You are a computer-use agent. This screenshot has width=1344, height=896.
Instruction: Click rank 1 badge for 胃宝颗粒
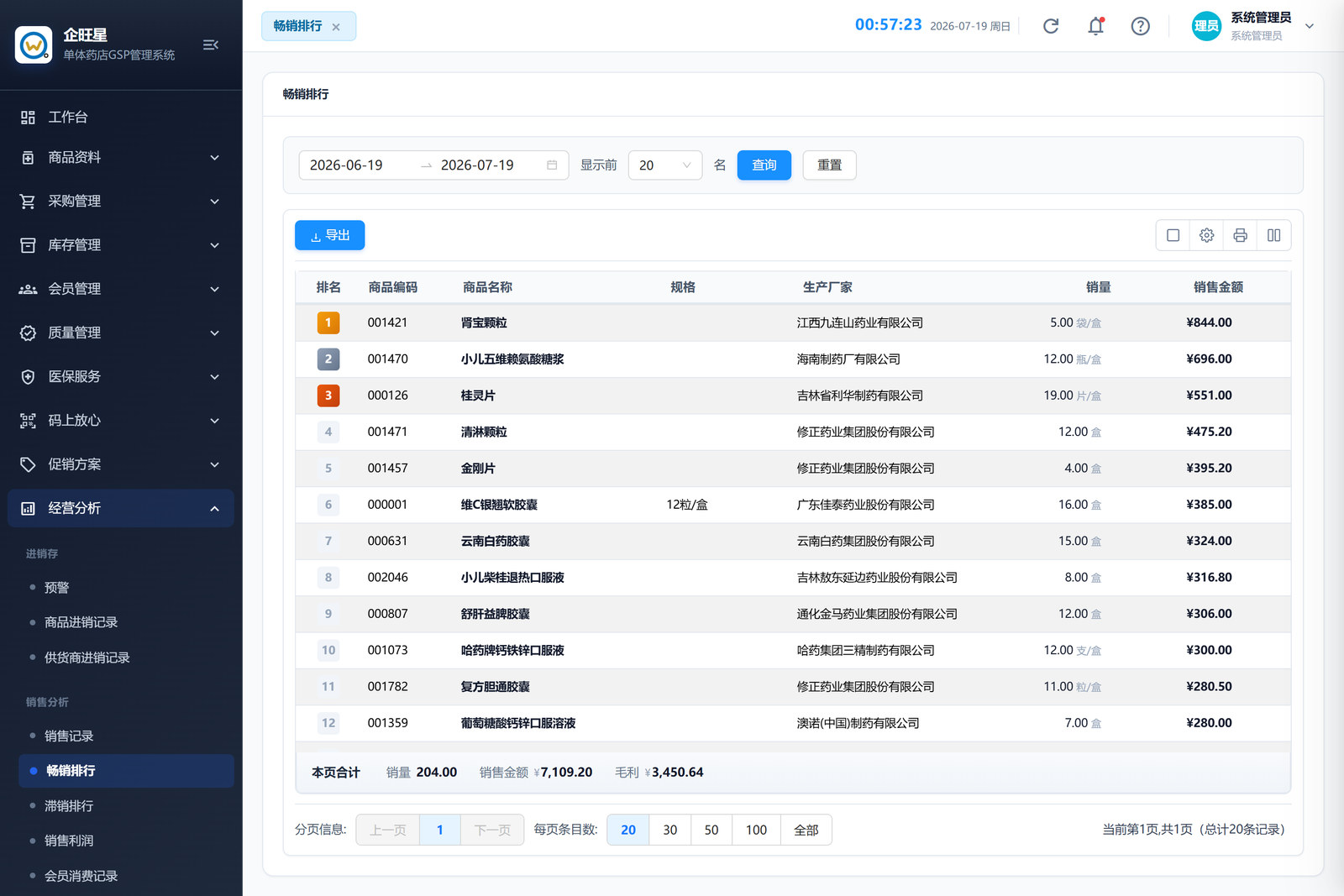[328, 322]
